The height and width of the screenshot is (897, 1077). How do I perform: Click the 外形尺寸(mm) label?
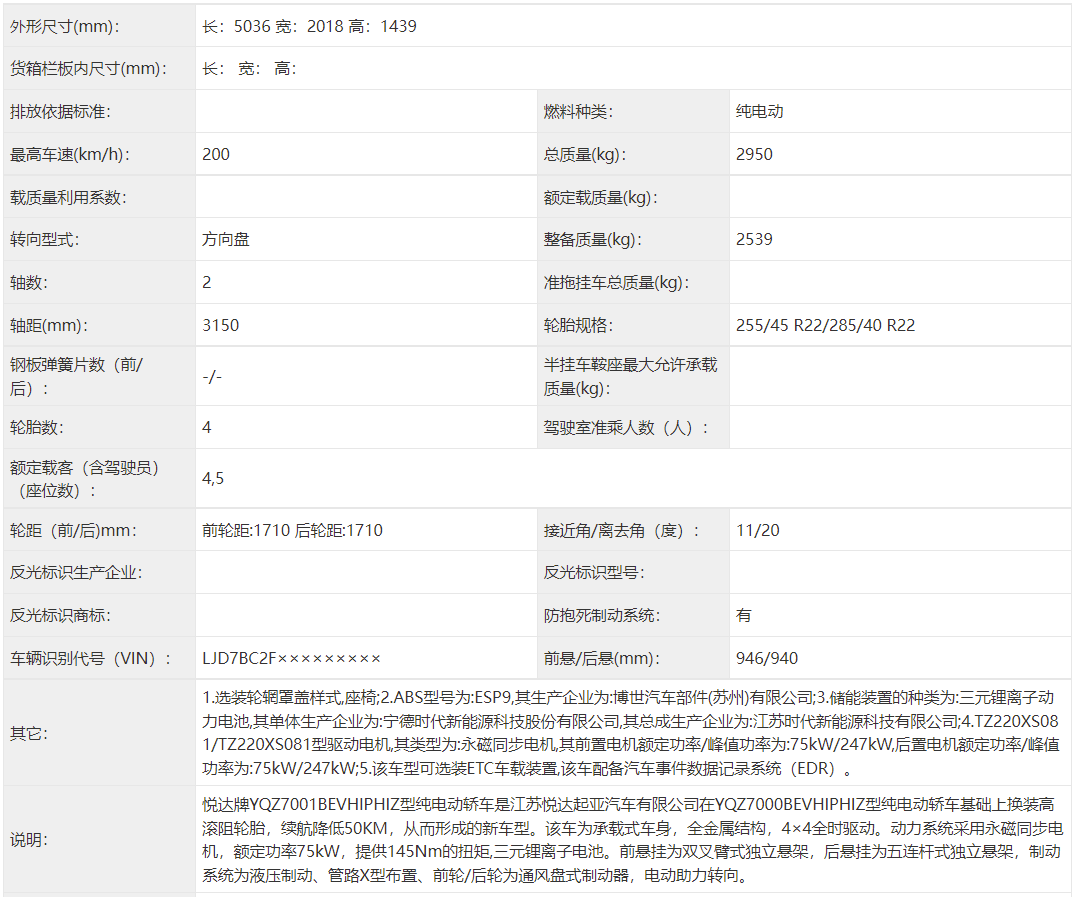point(65,27)
